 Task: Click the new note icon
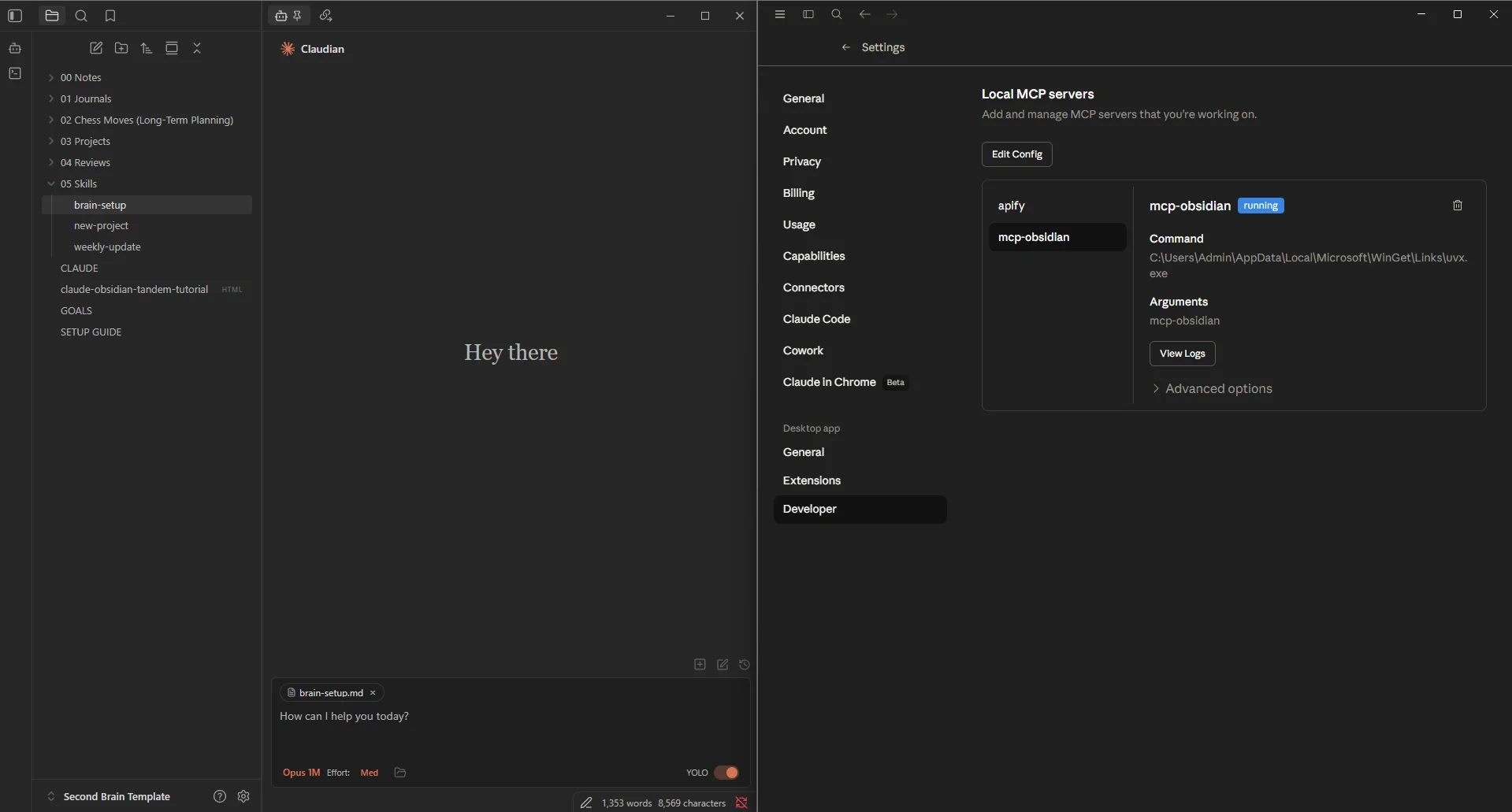[x=96, y=48]
